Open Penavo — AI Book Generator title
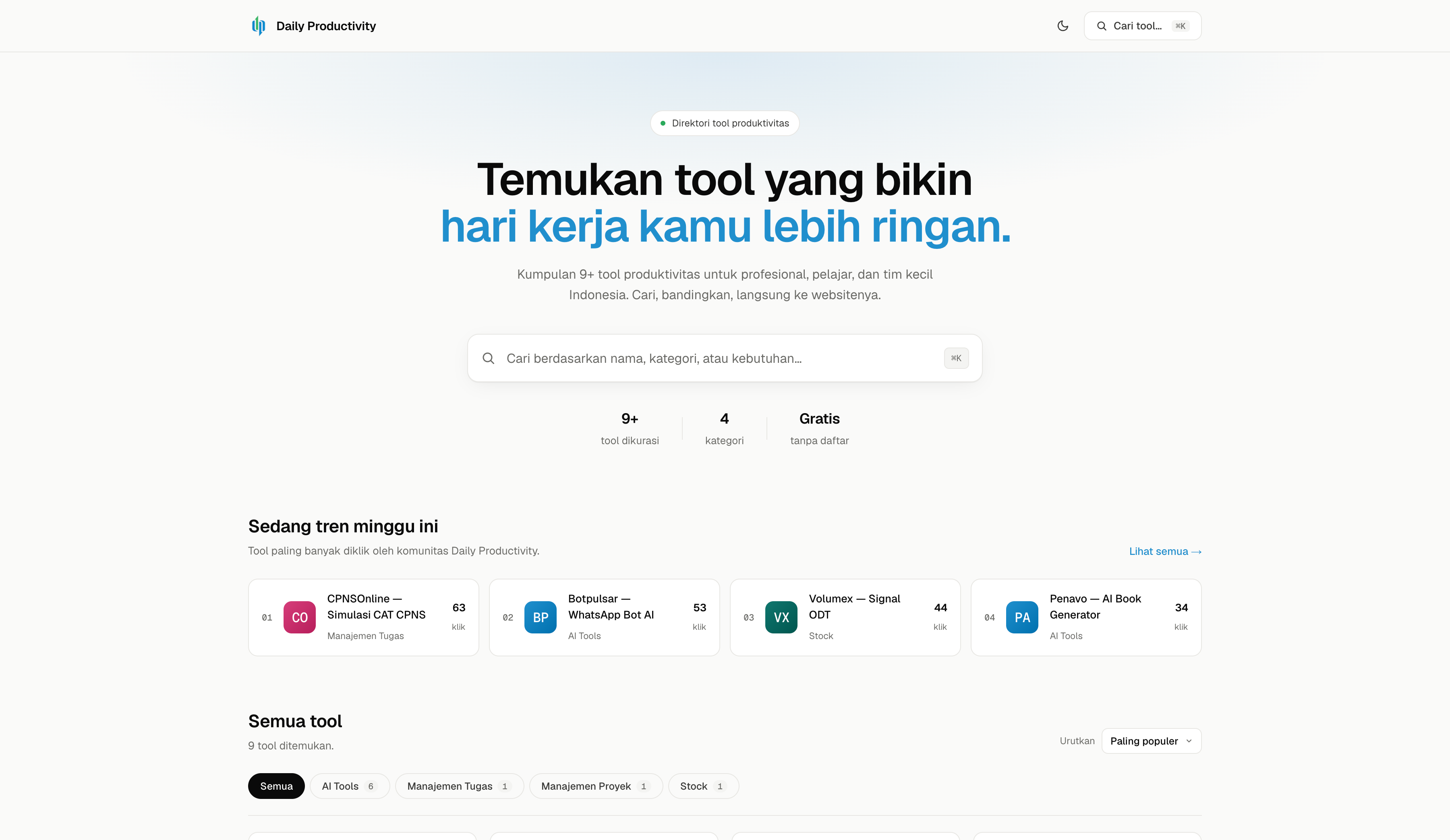 click(x=1095, y=606)
